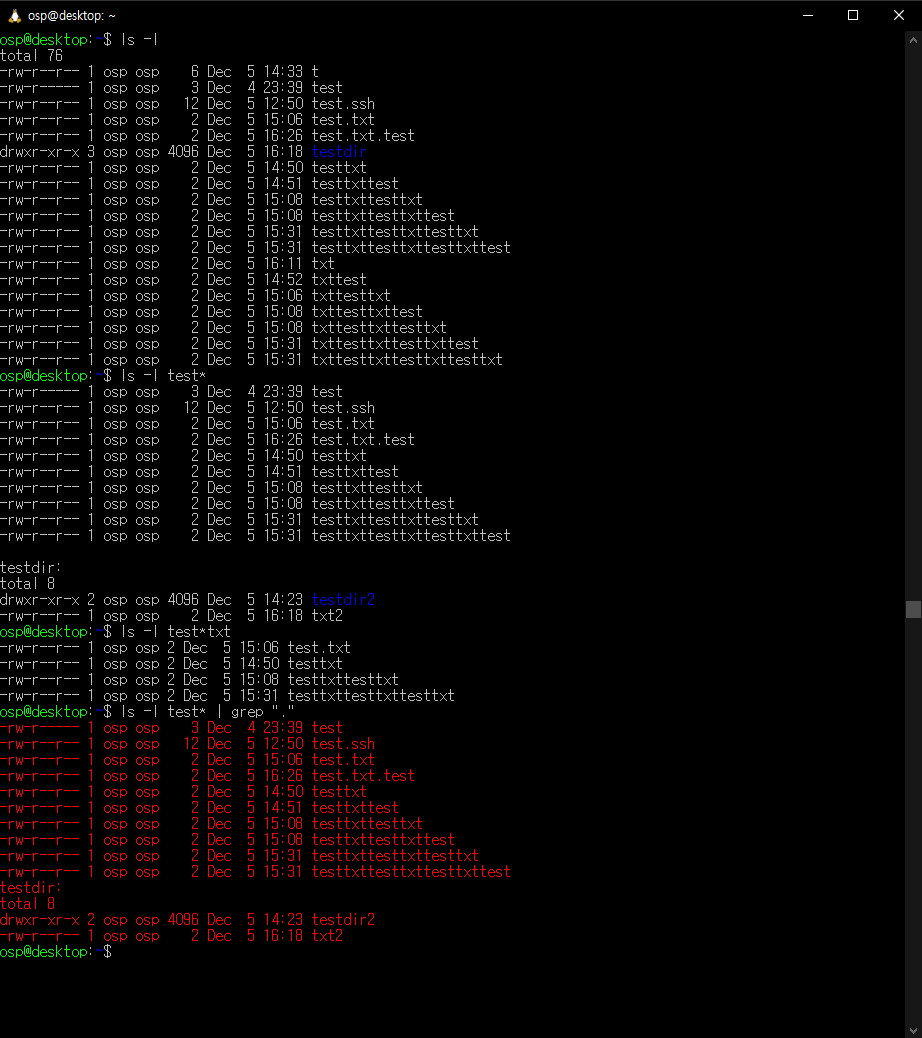This screenshot has width=922, height=1038.
Task: Click red 'test.ssh' filename
Action: 343,744
